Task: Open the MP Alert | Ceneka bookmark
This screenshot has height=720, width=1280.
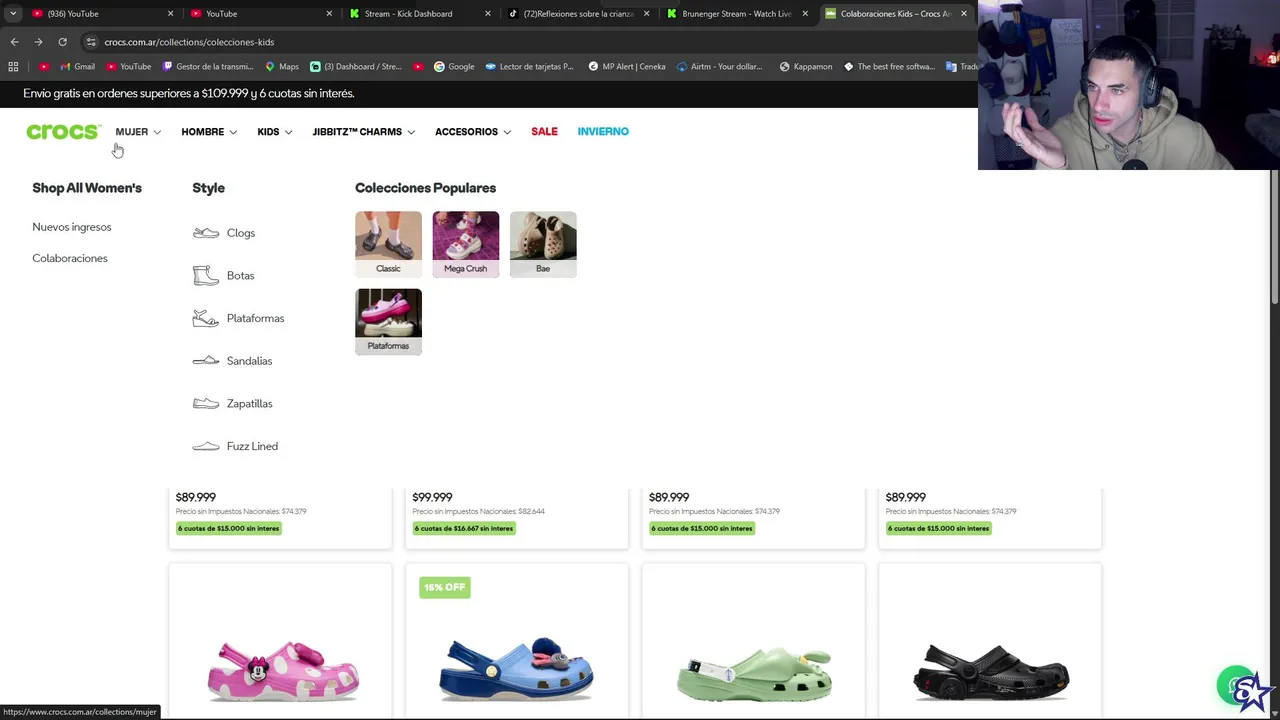Action: [x=627, y=67]
